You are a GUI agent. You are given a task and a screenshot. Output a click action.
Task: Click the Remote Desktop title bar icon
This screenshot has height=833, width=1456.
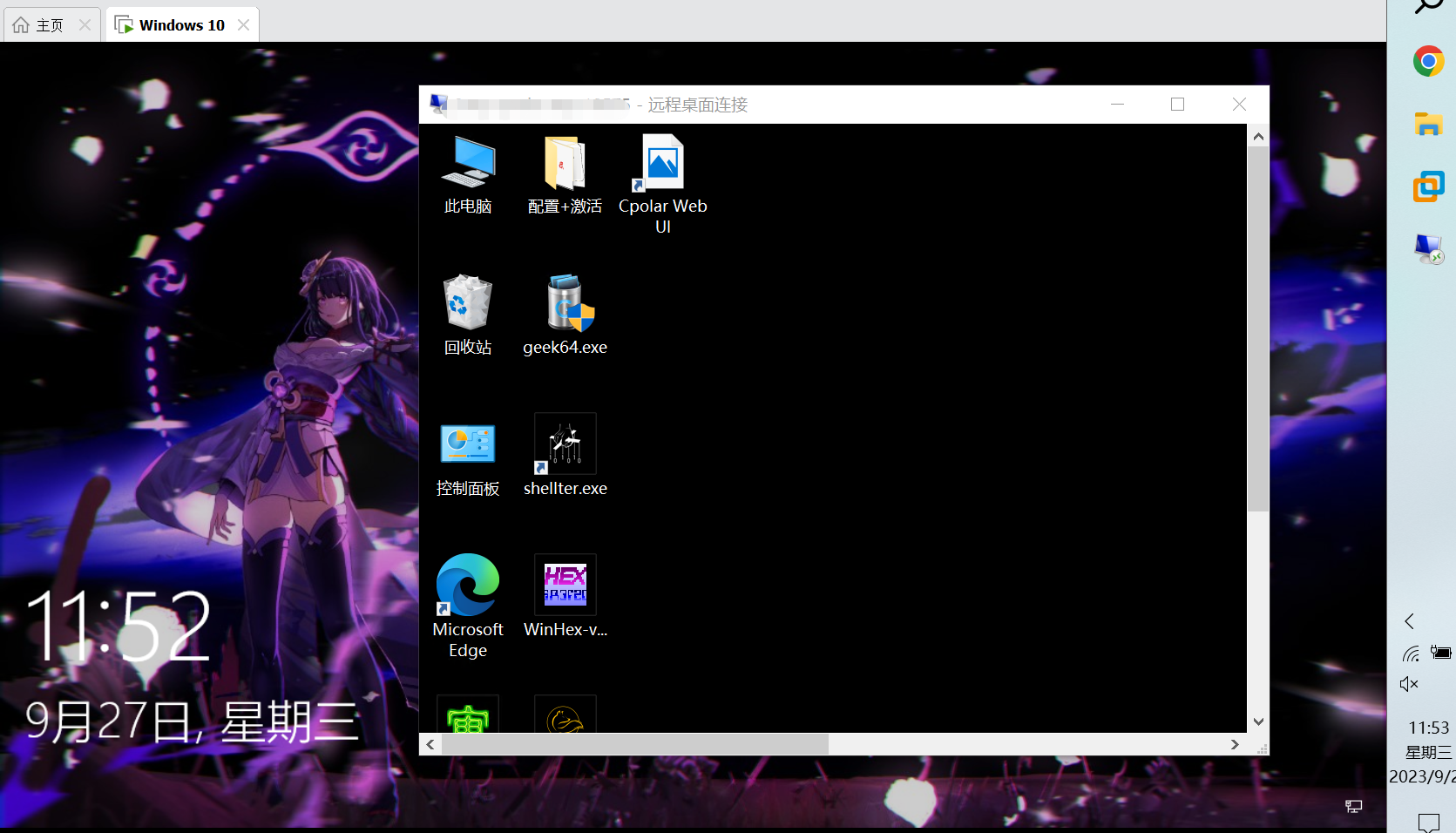point(439,105)
